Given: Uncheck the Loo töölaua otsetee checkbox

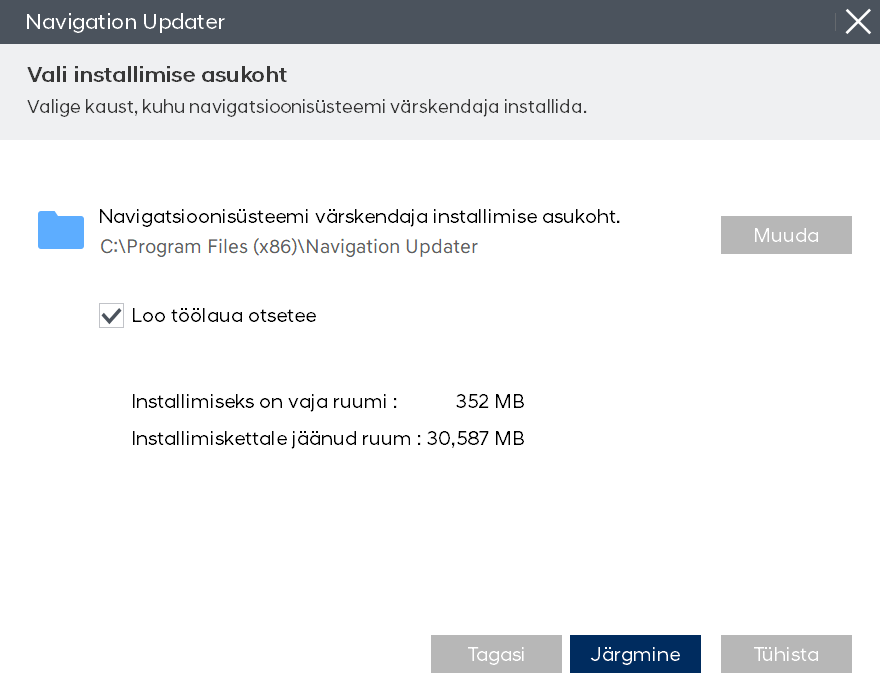Looking at the screenshot, I should click(x=111, y=316).
